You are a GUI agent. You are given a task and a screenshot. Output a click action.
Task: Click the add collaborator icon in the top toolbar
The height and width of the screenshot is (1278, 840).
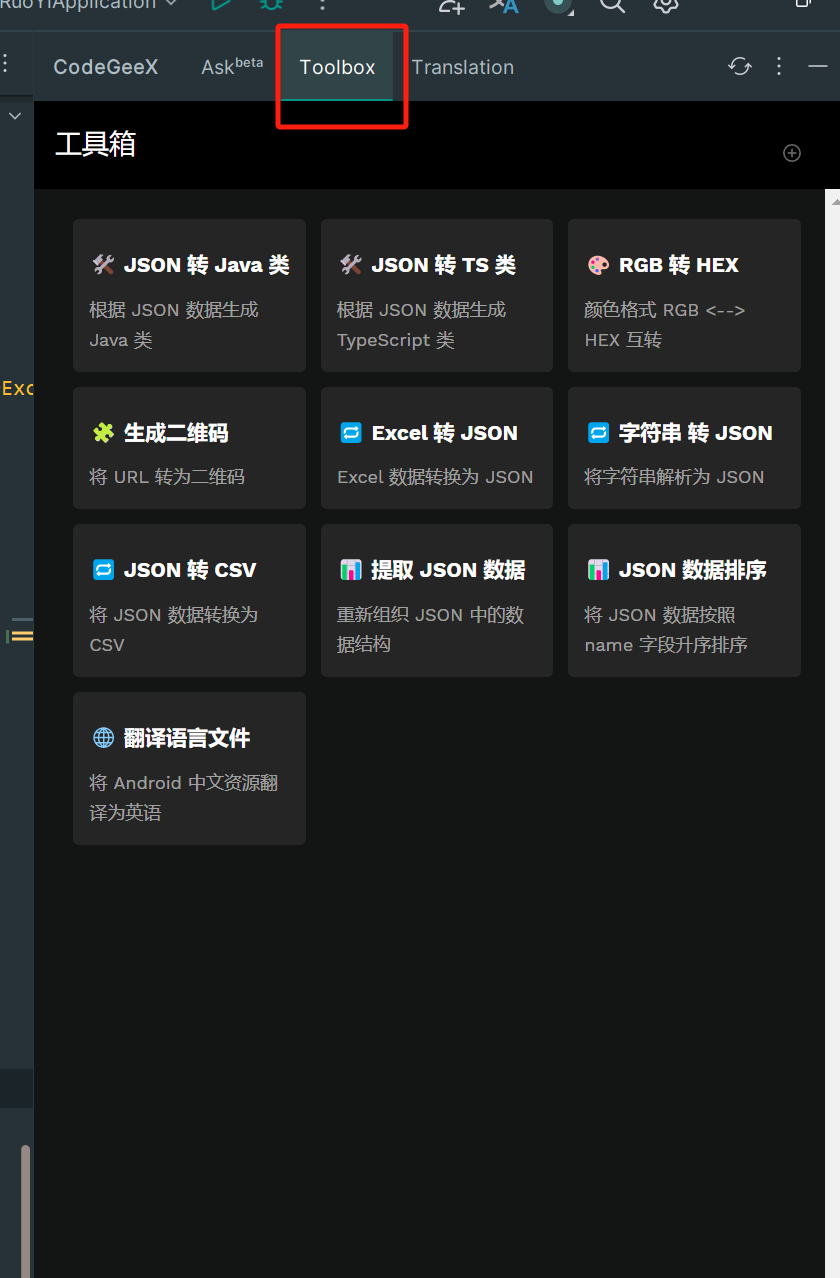click(452, 6)
